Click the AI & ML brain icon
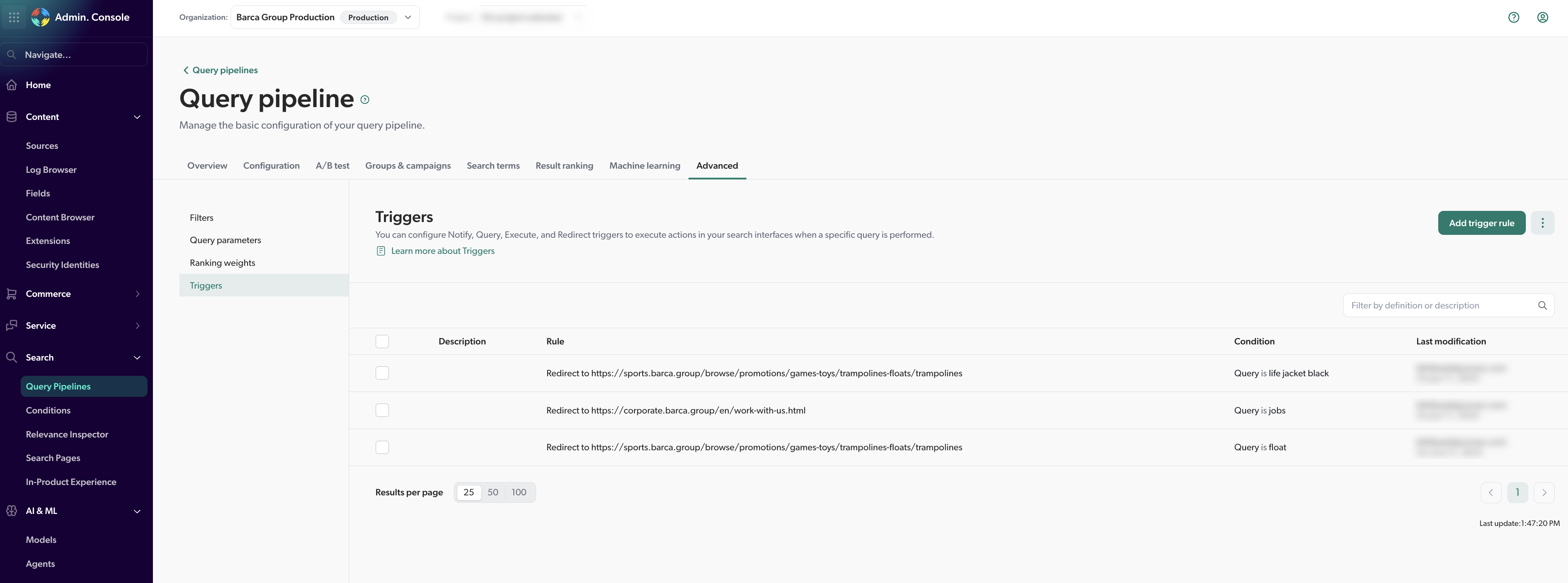This screenshot has width=1568, height=583. click(12, 511)
